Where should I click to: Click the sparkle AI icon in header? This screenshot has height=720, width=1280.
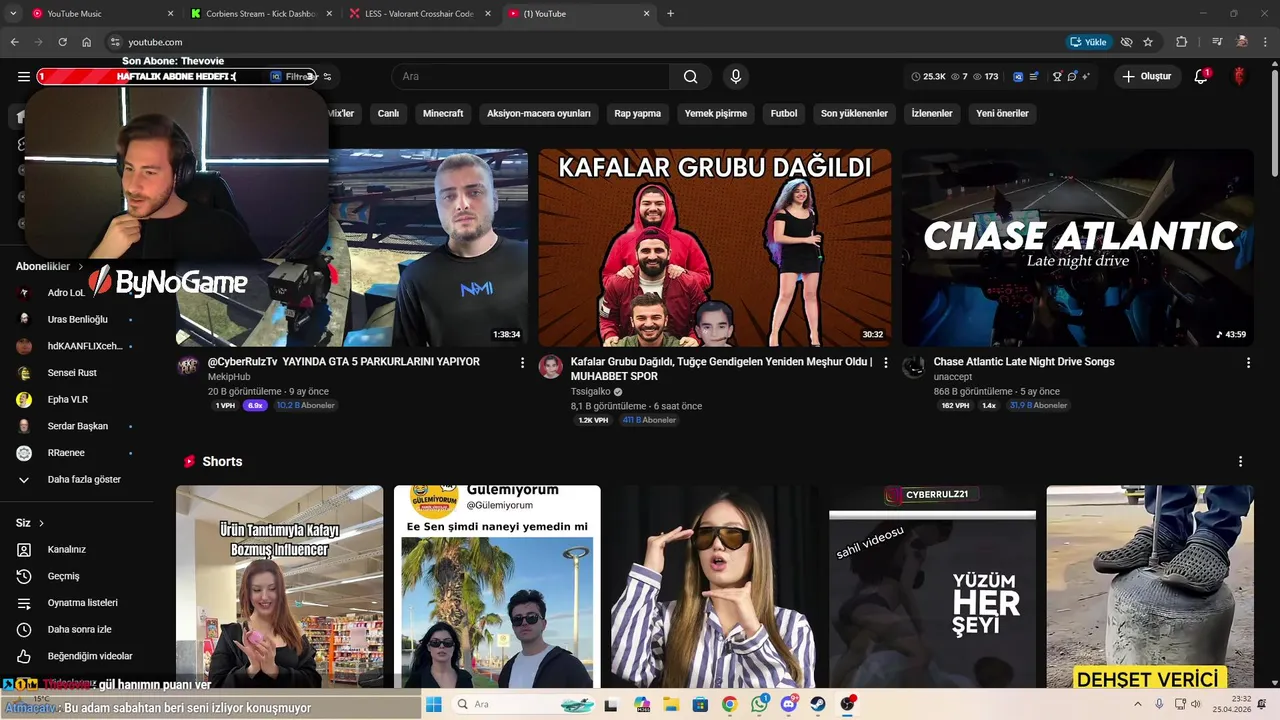[x=1085, y=77]
